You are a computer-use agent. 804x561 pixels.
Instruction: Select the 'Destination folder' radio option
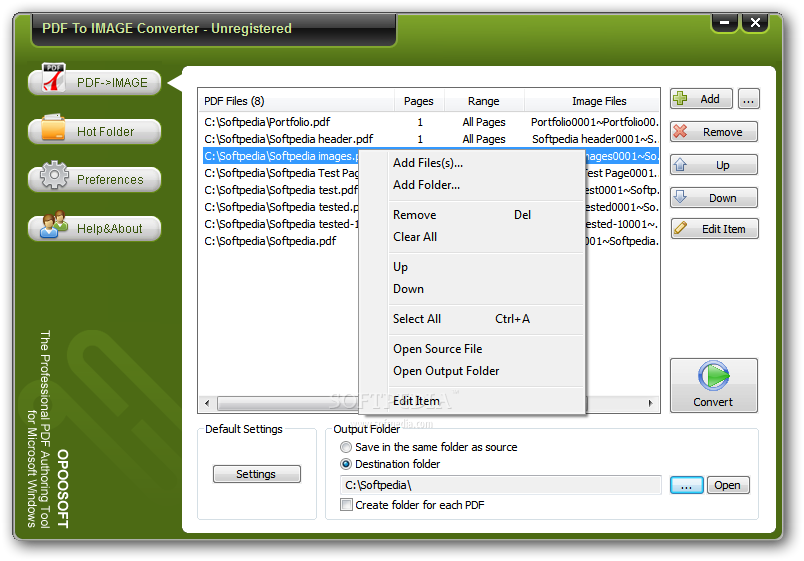pyautogui.click(x=346, y=464)
